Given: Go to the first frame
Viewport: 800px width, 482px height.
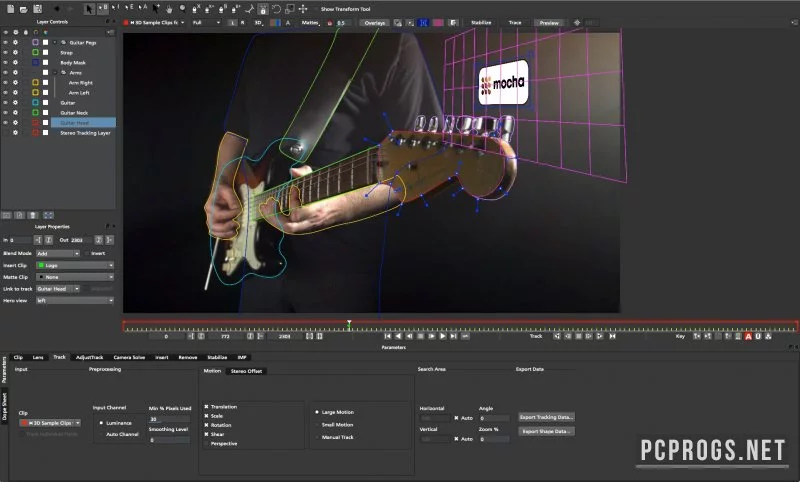Looking at the screenshot, I should (387, 336).
